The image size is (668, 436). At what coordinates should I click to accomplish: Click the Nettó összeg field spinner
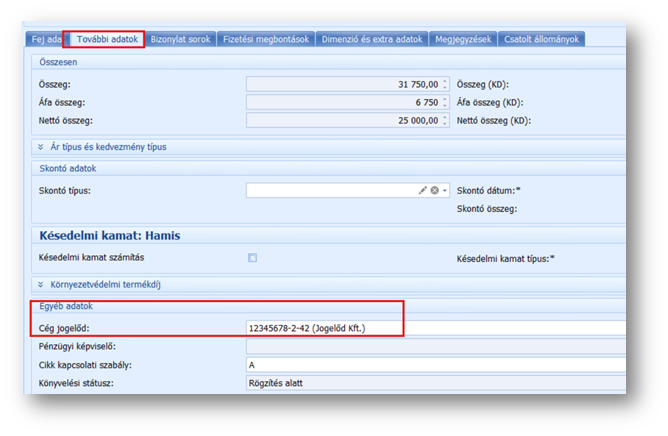(x=445, y=120)
